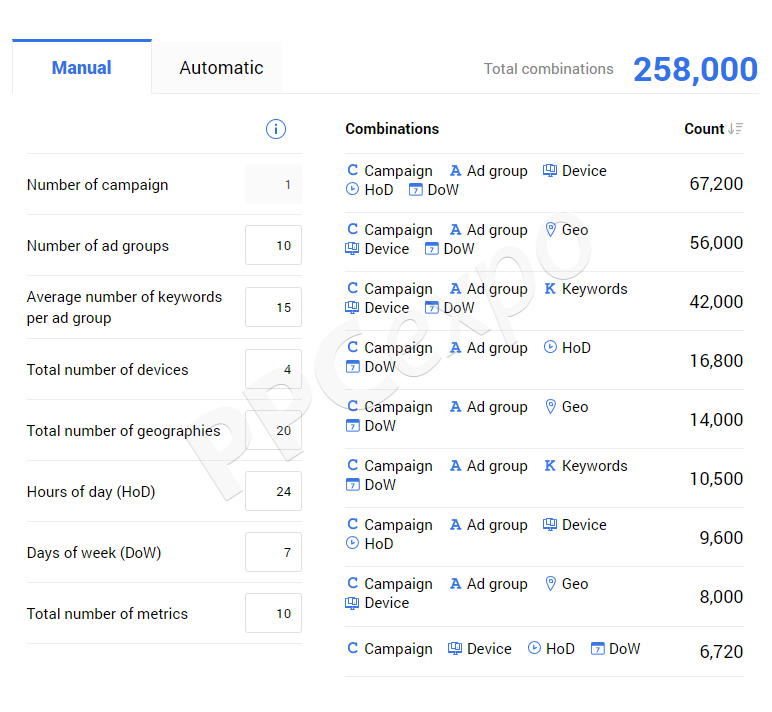Click the Count column header

click(704, 129)
